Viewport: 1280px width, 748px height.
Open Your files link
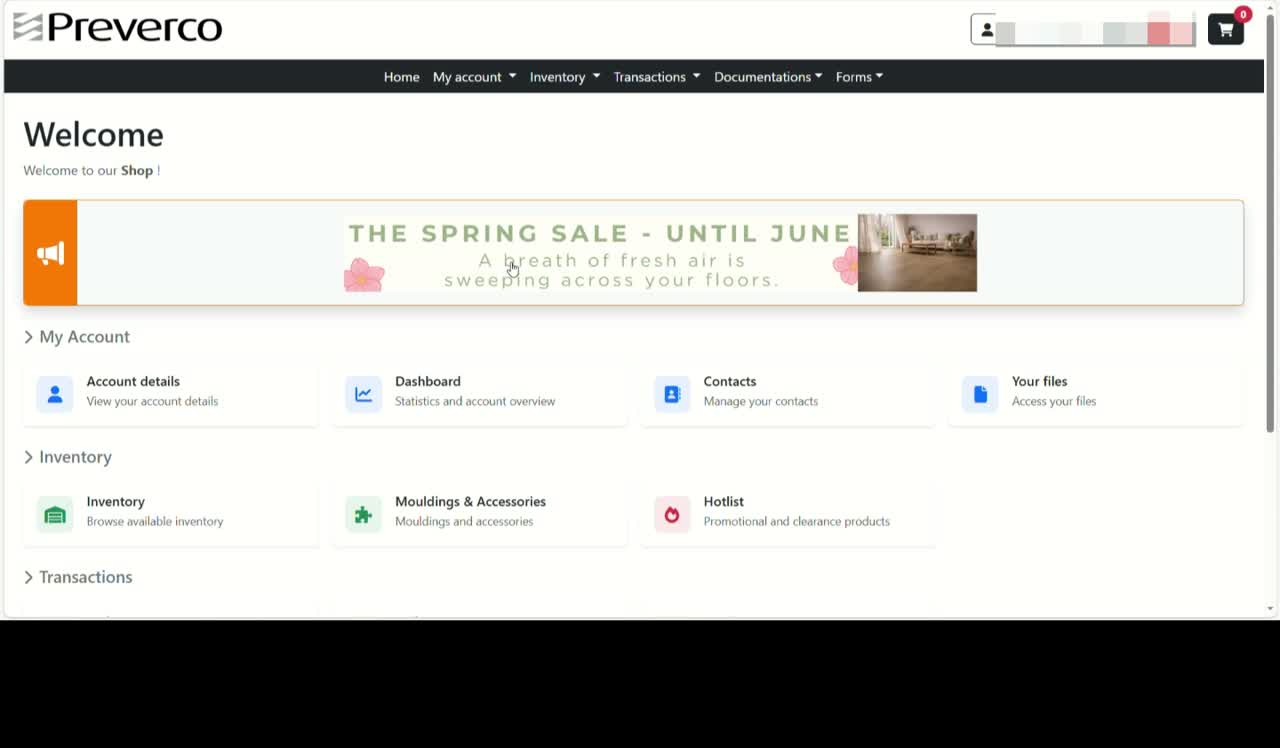tap(1039, 381)
